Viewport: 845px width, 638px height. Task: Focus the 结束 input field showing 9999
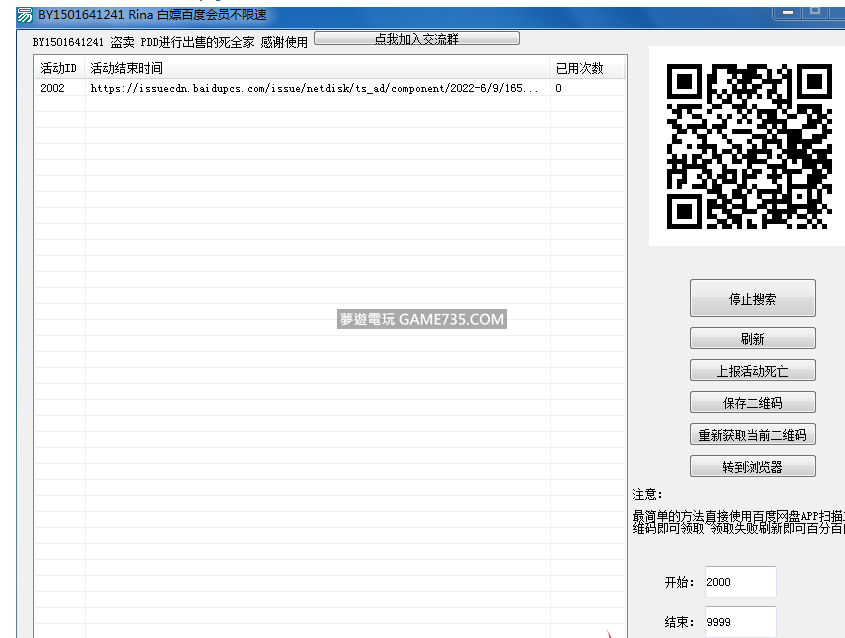(x=739, y=621)
